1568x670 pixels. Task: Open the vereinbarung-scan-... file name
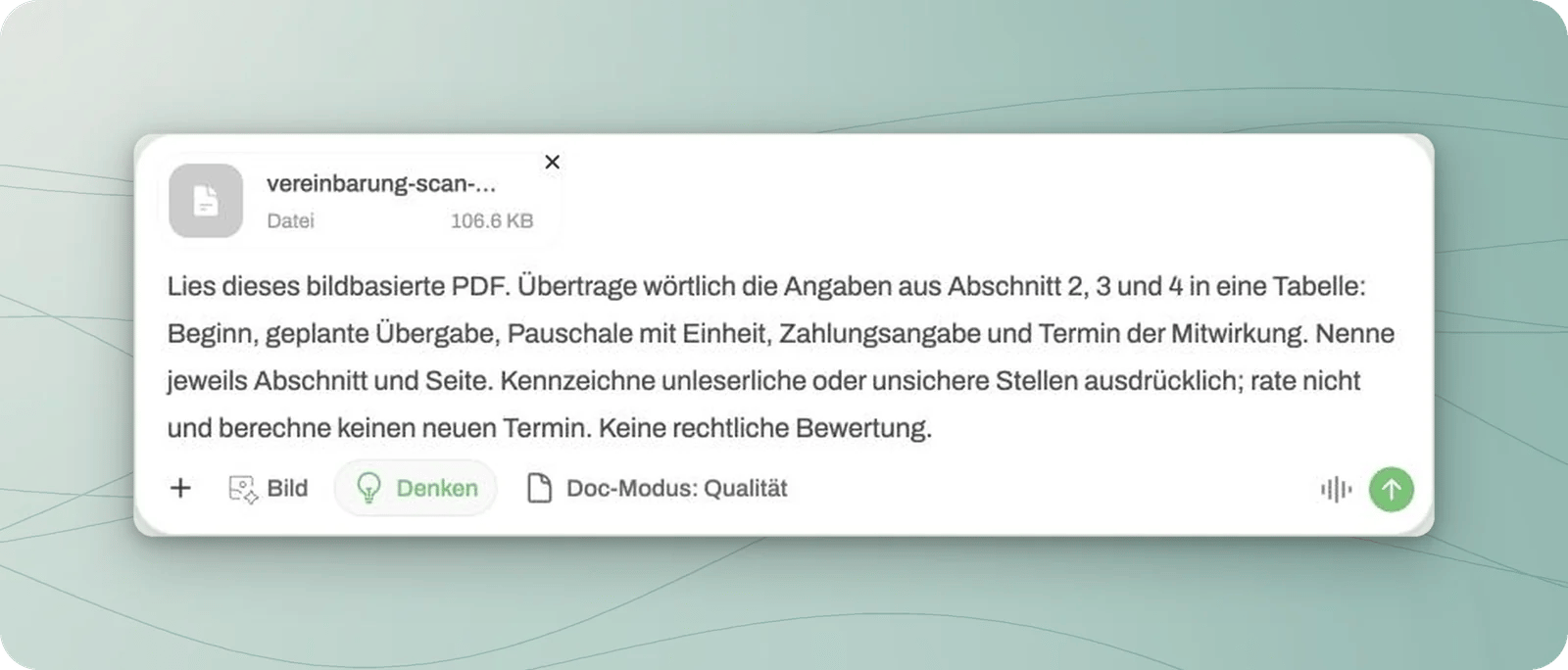pyautogui.click(x=381, y=183)
